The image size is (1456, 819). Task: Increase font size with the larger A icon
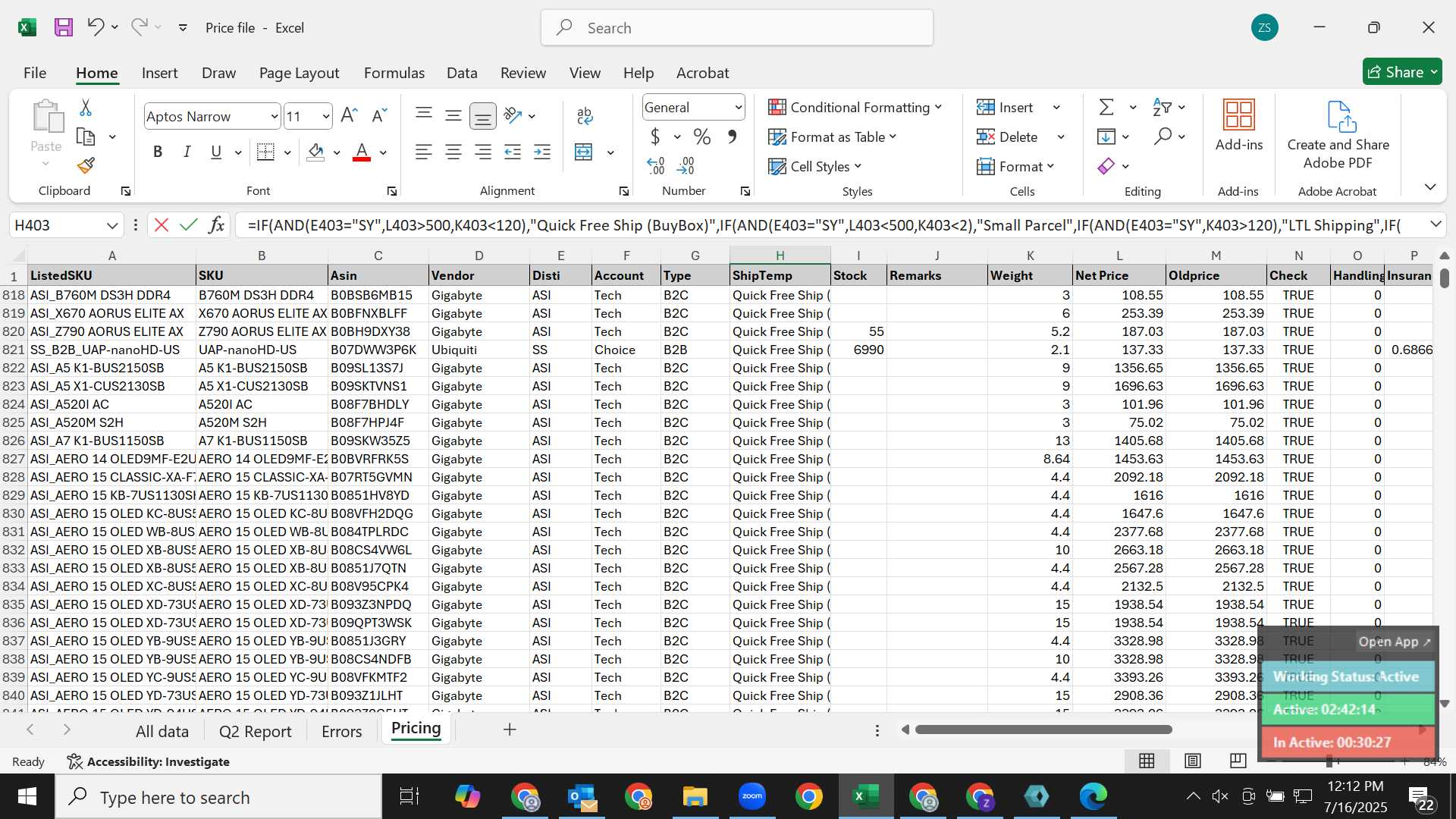pos(349,116)
